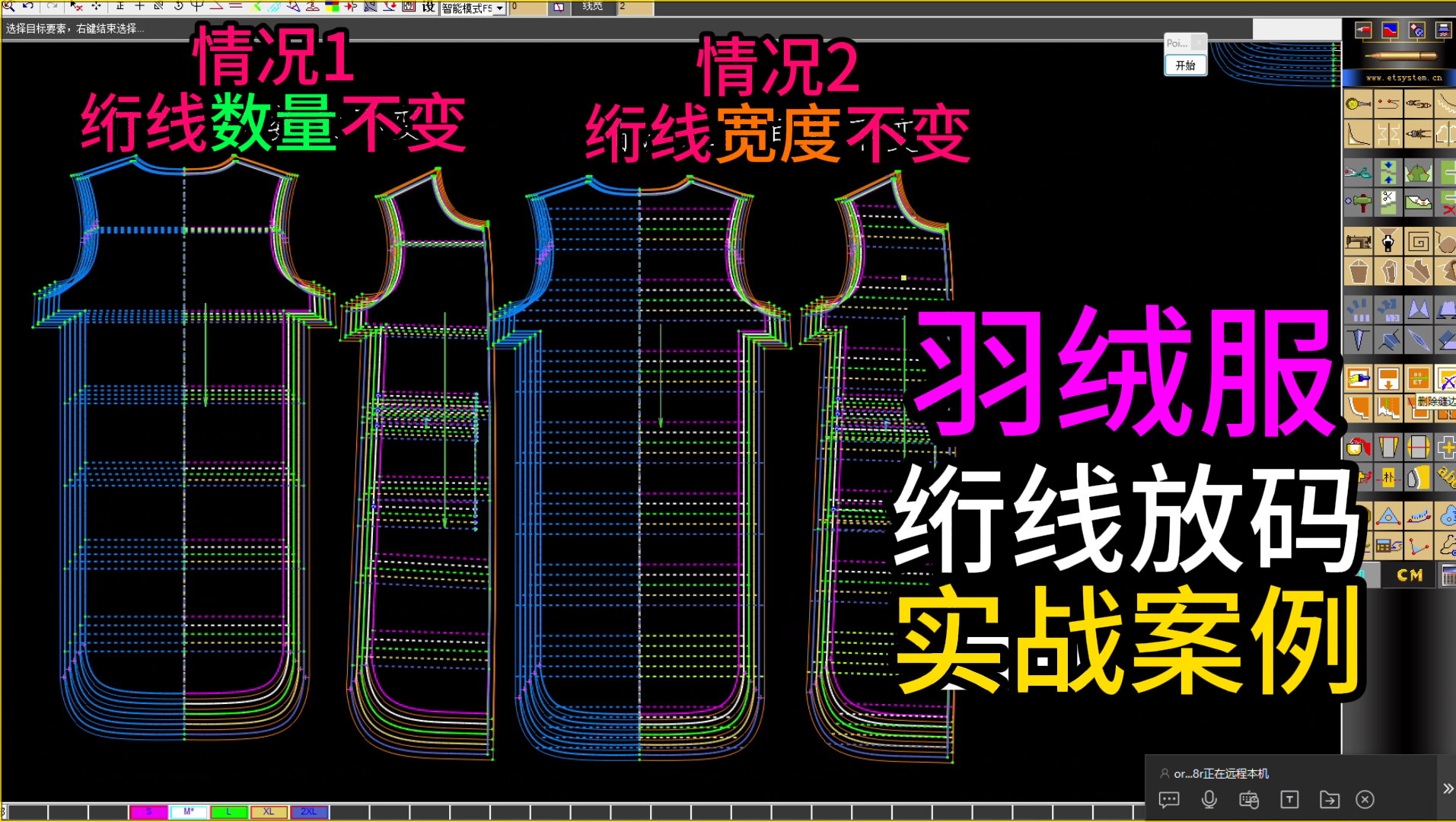Screen dimensions: 1456x822
Task: Click the CM unit icon
Action: coord(1409,575)
